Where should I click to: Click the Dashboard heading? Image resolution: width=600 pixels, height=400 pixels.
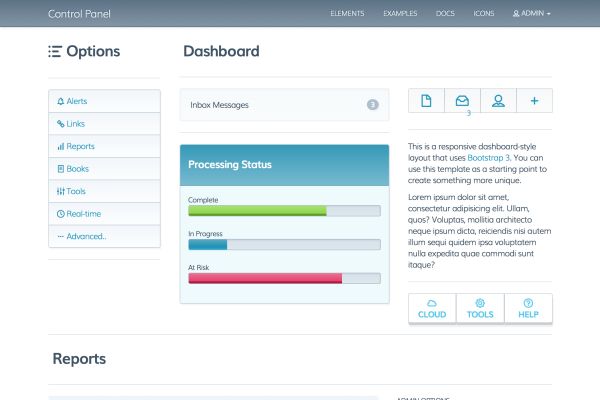(221, 51)
